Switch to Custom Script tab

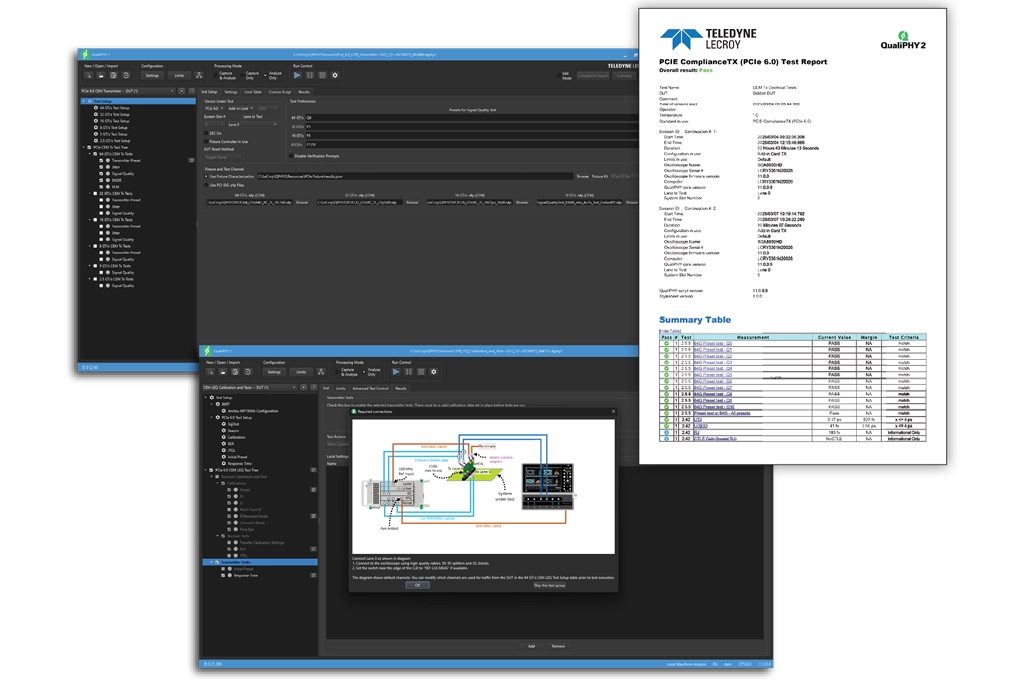click(280, 92)
